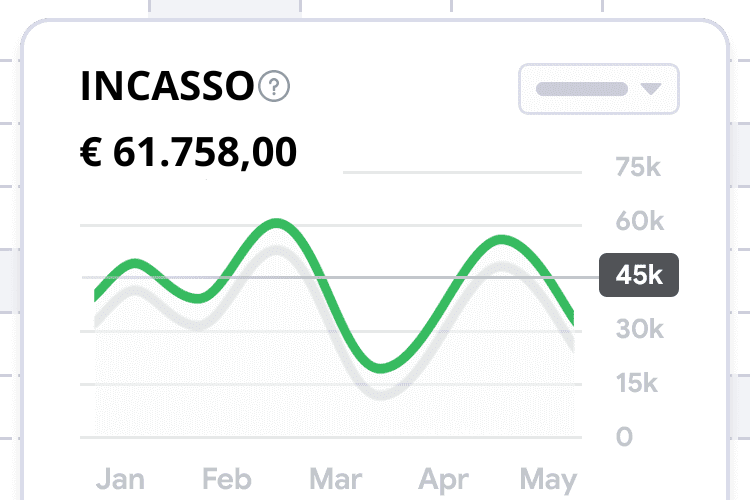Click the Feb month label
The image size is (750, 500).
tap(227, 479)
